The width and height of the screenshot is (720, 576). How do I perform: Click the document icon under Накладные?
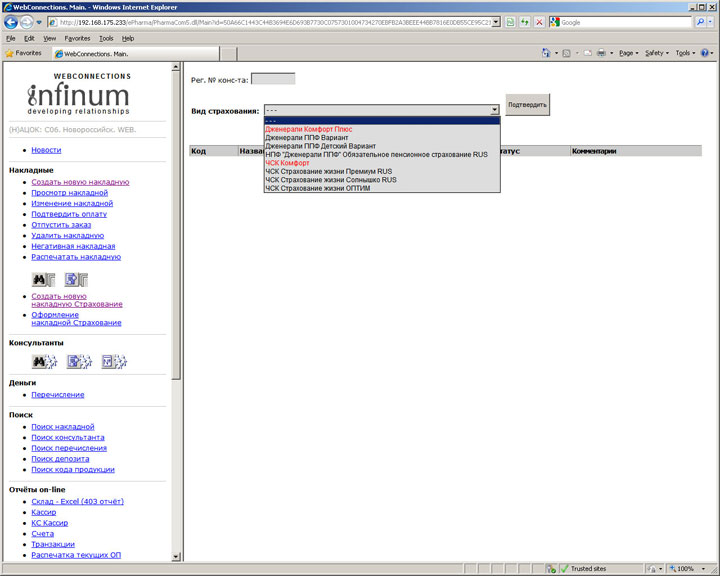(x=76, y=279)
